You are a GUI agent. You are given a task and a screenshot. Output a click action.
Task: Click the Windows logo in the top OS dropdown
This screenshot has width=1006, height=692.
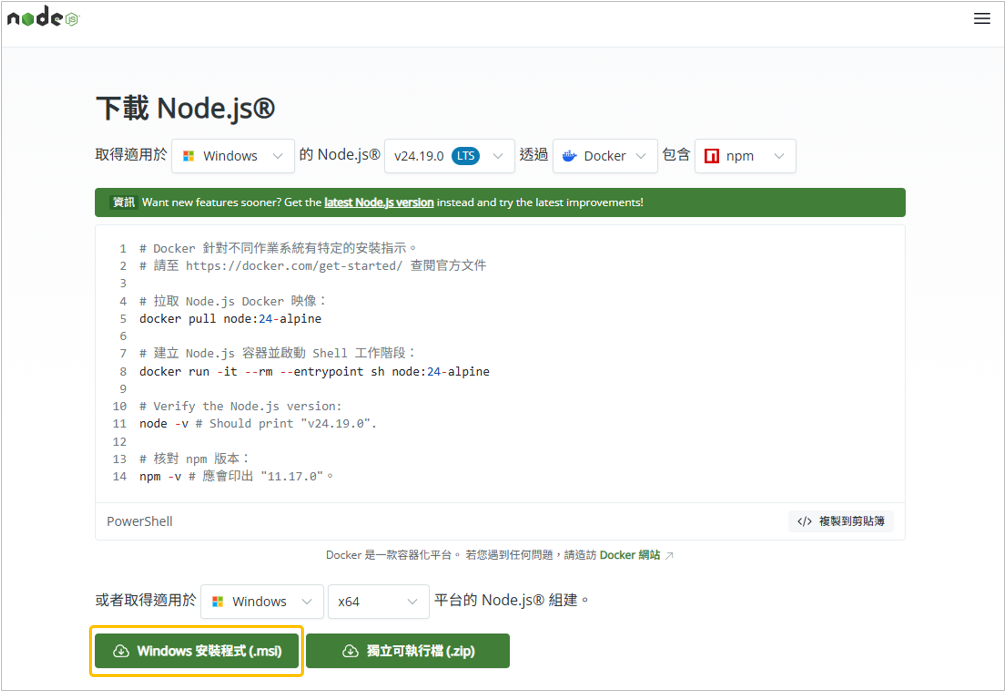[189, 156]
